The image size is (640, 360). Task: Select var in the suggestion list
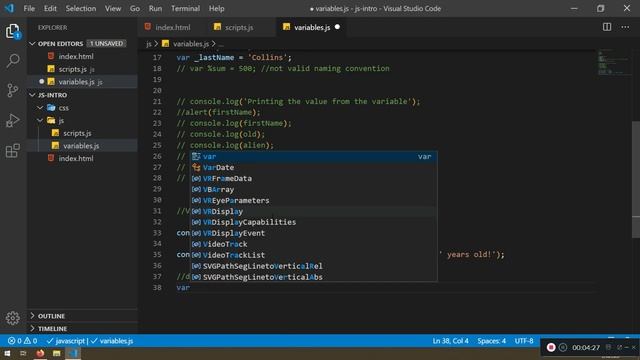click(x=314, y=156)
